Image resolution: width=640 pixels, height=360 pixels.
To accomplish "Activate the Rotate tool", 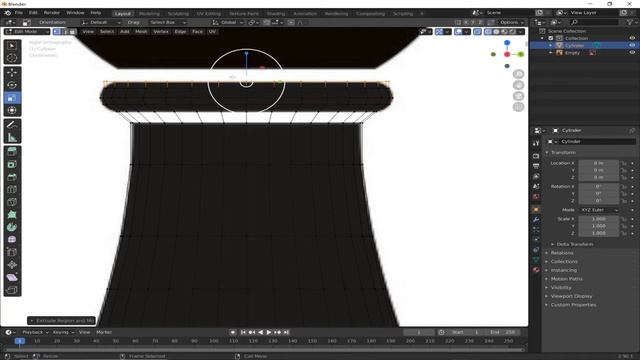I will tap(12, 85).
